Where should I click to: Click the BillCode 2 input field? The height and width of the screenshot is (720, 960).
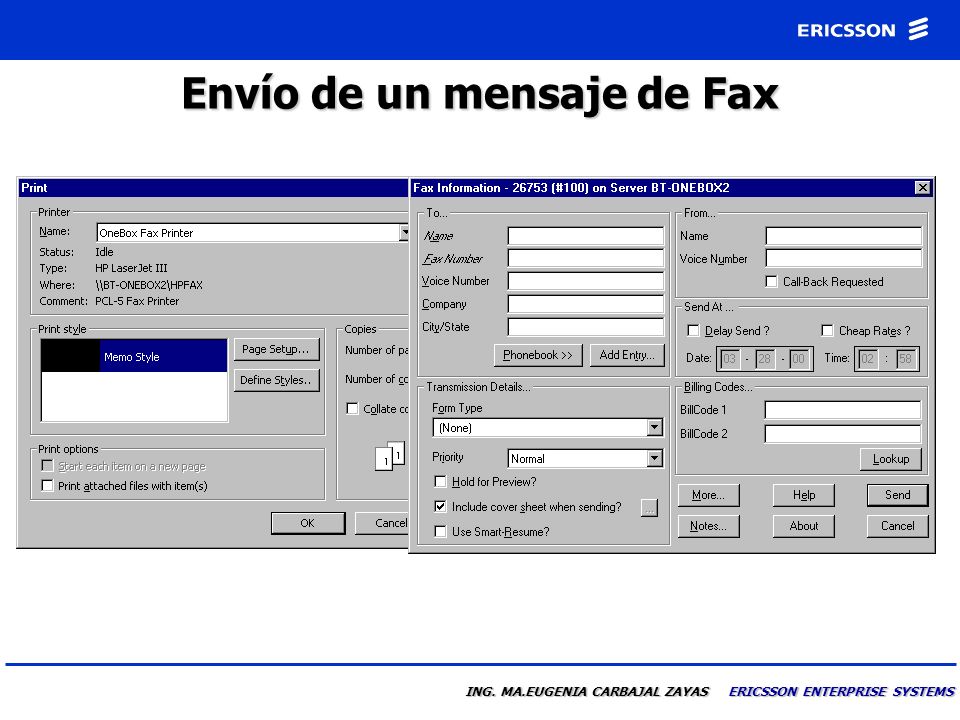(x=843, y=434)
